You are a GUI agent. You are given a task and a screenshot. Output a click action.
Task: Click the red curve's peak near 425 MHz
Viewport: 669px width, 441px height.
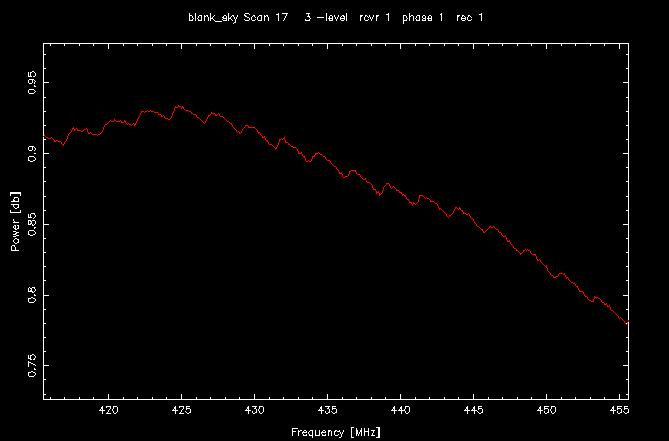tap(179, 106)
